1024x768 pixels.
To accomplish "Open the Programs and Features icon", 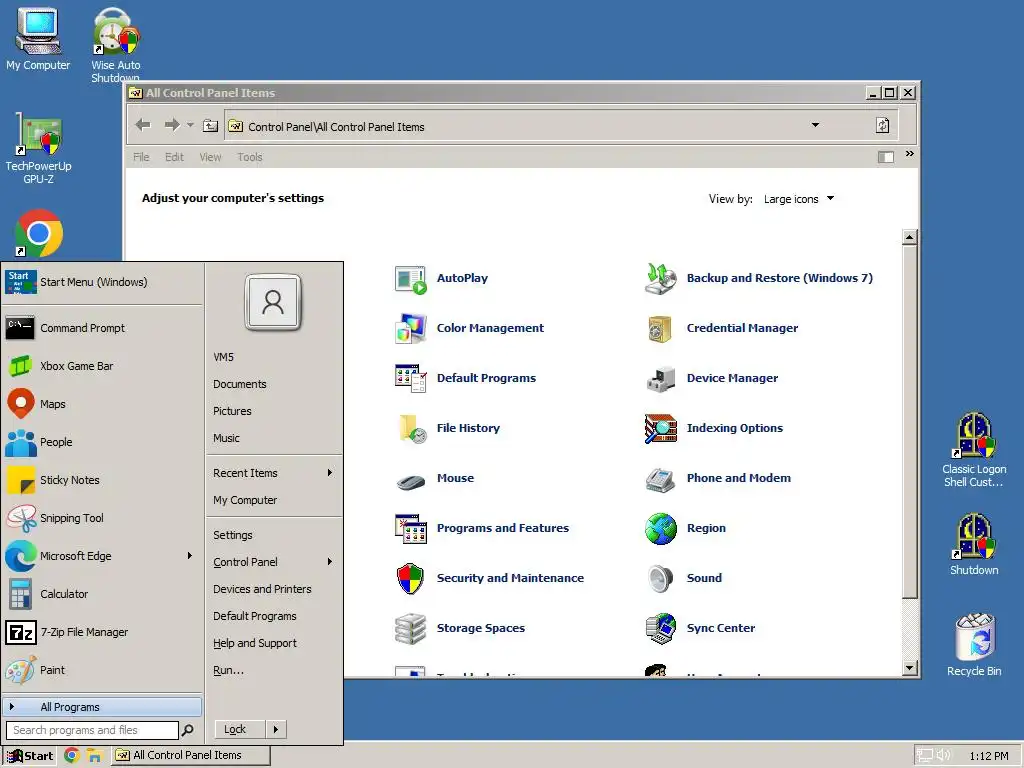I will [x=411, y=528].
